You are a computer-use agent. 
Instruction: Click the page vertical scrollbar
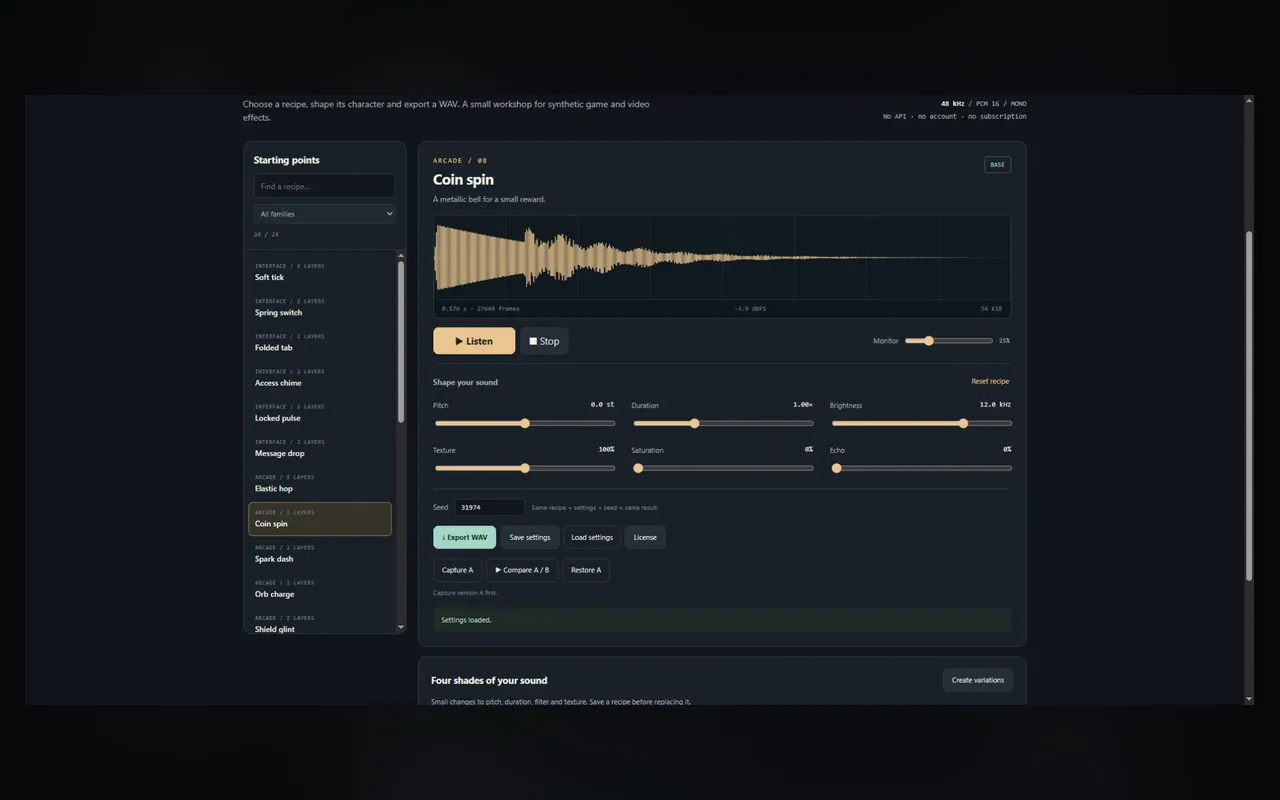coord(1248,405)
